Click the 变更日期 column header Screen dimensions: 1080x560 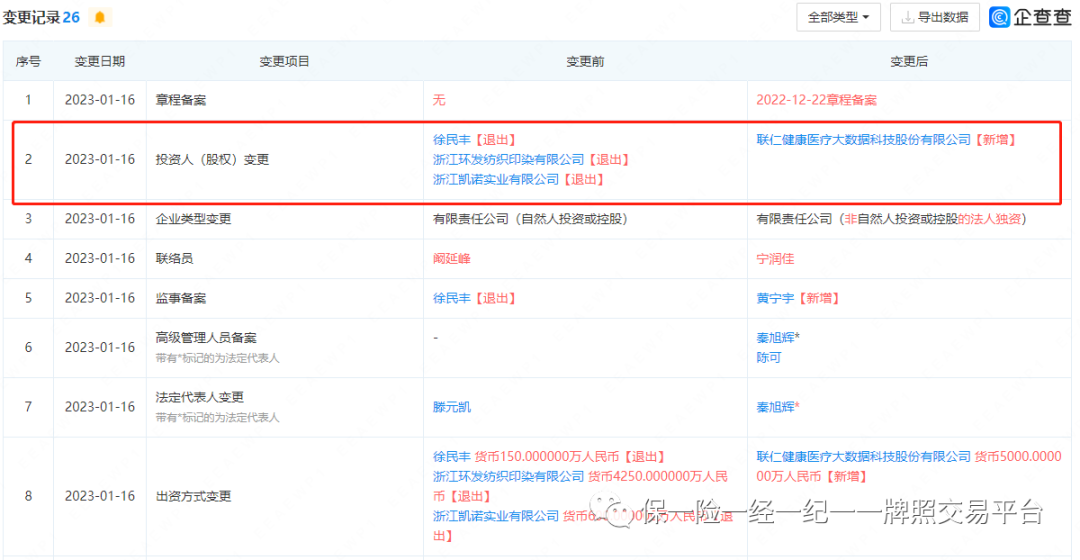[100, 61]
